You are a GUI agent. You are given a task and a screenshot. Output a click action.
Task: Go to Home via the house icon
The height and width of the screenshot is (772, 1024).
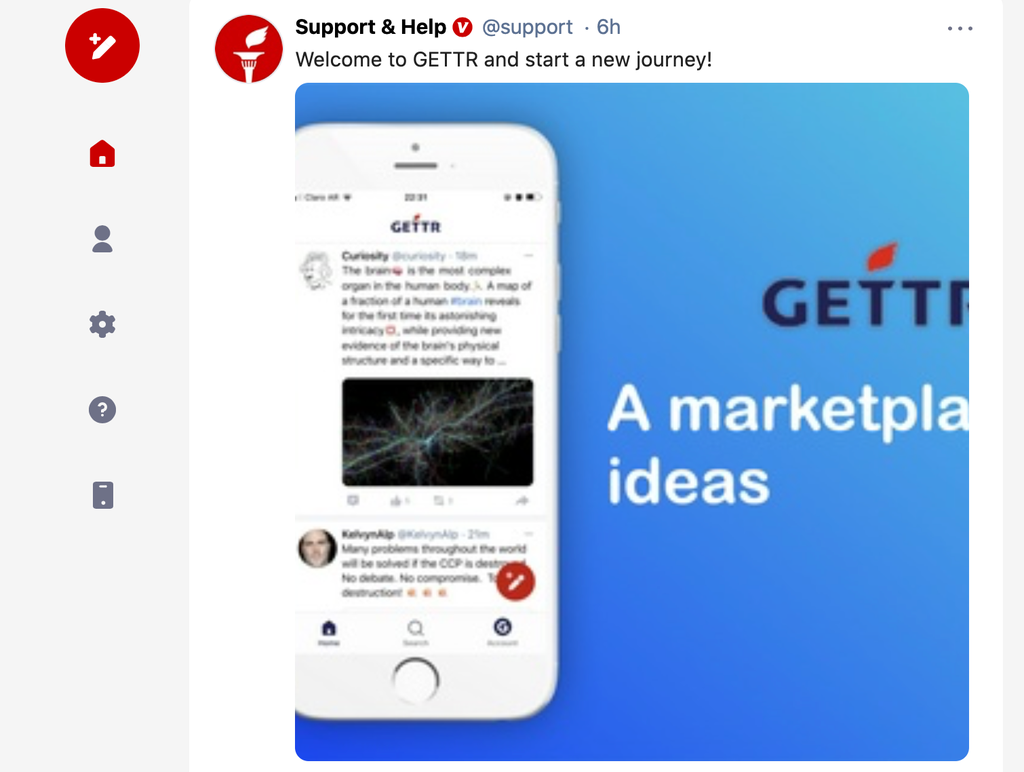(x=103, y=154)
